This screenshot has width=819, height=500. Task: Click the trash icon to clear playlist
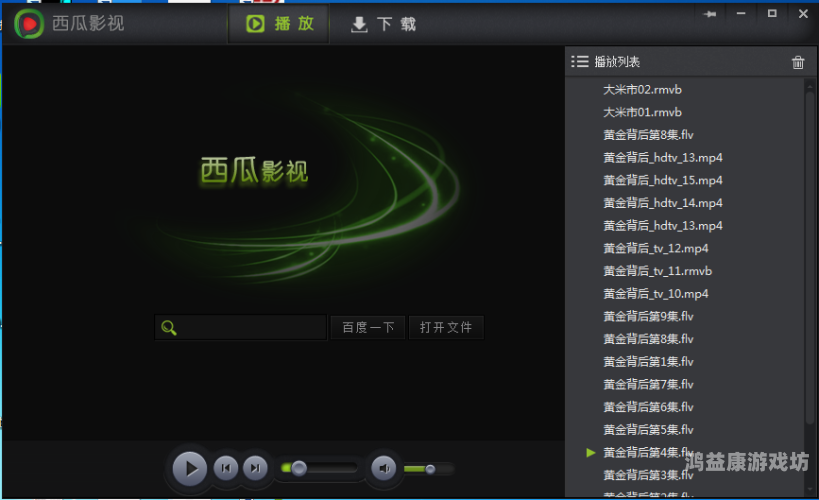(x=798, y=62)
